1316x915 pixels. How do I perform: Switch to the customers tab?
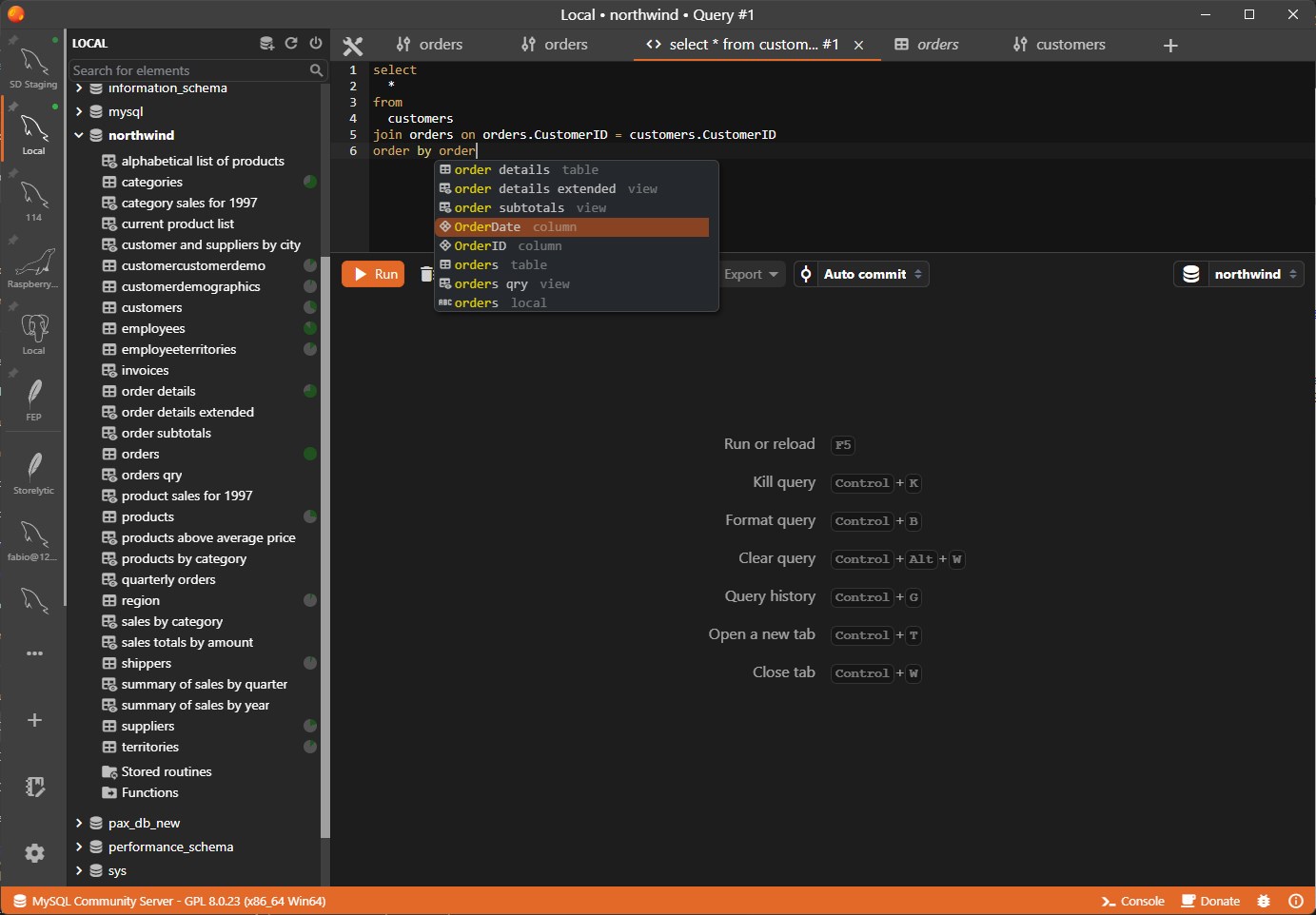point(1059,45)
